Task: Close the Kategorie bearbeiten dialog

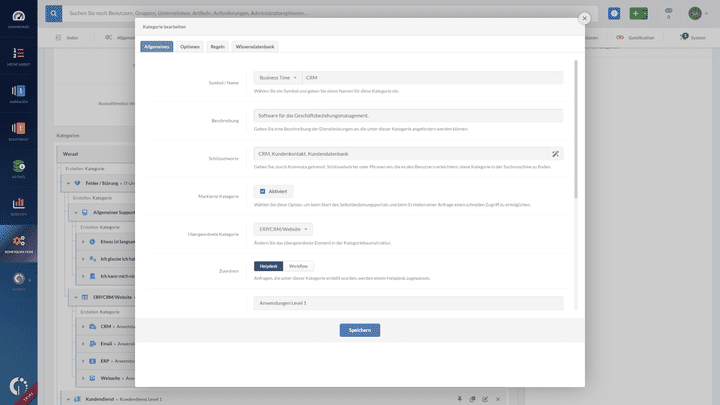Action: click(x=585, y=17)
